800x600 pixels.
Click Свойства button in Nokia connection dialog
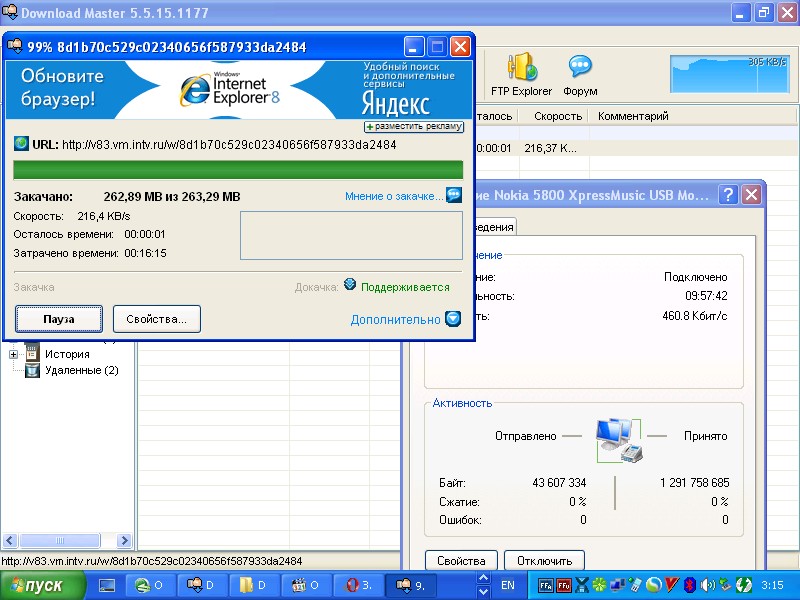point(461,561)
